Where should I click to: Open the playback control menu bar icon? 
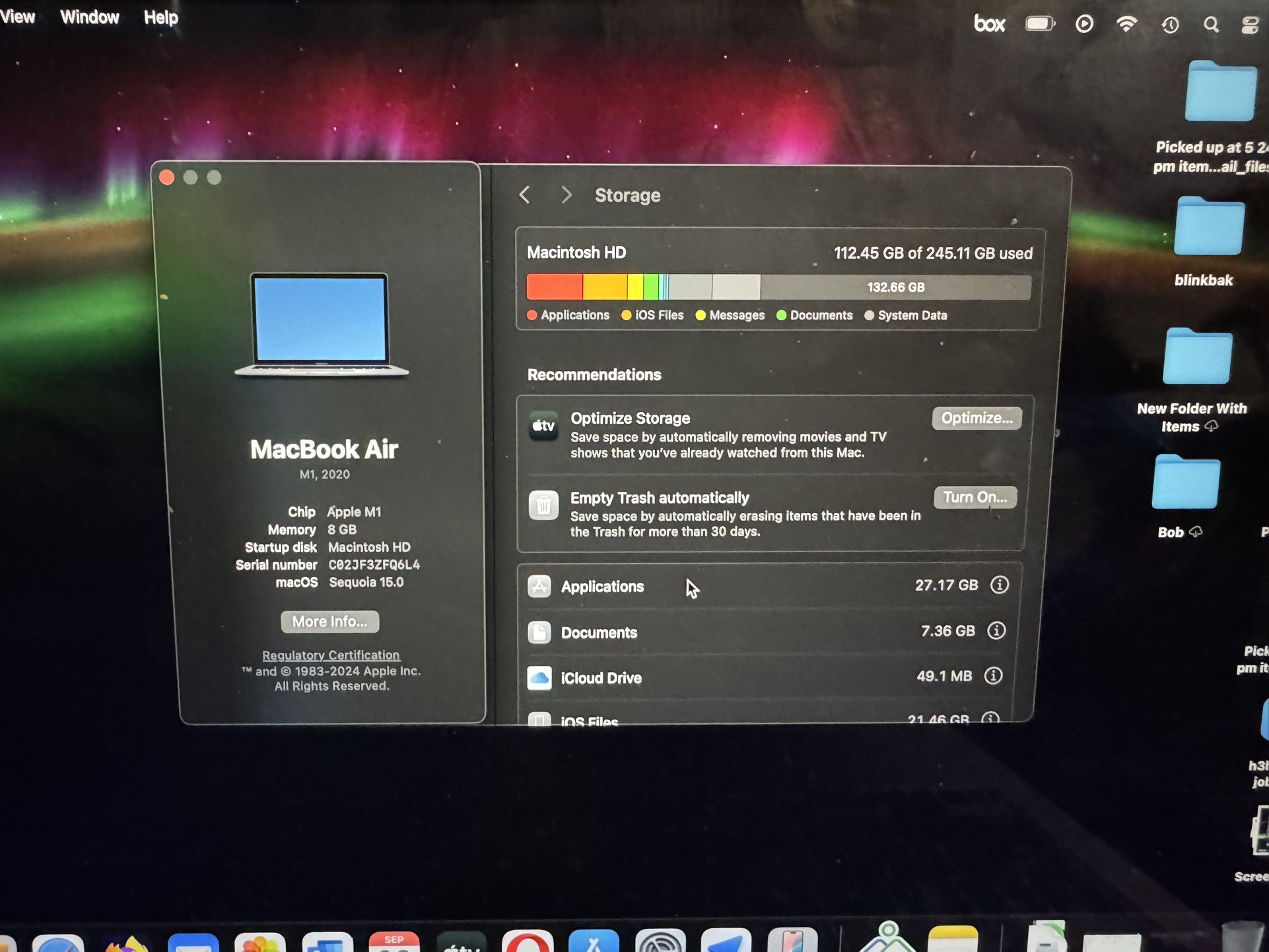tap(1084, 24)
